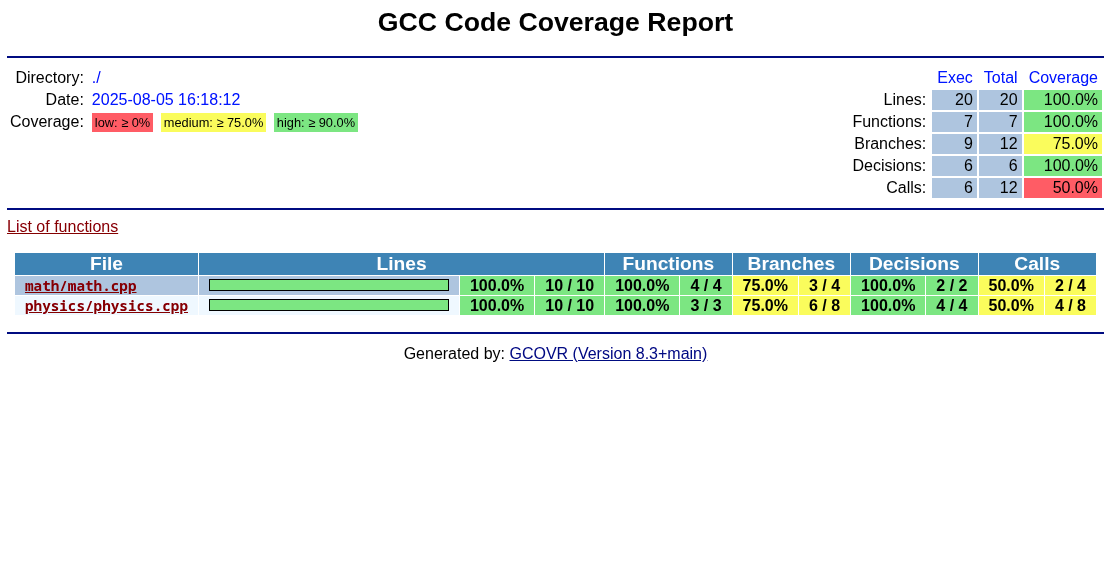Select the Functions column header in file table

click(668, 264)
